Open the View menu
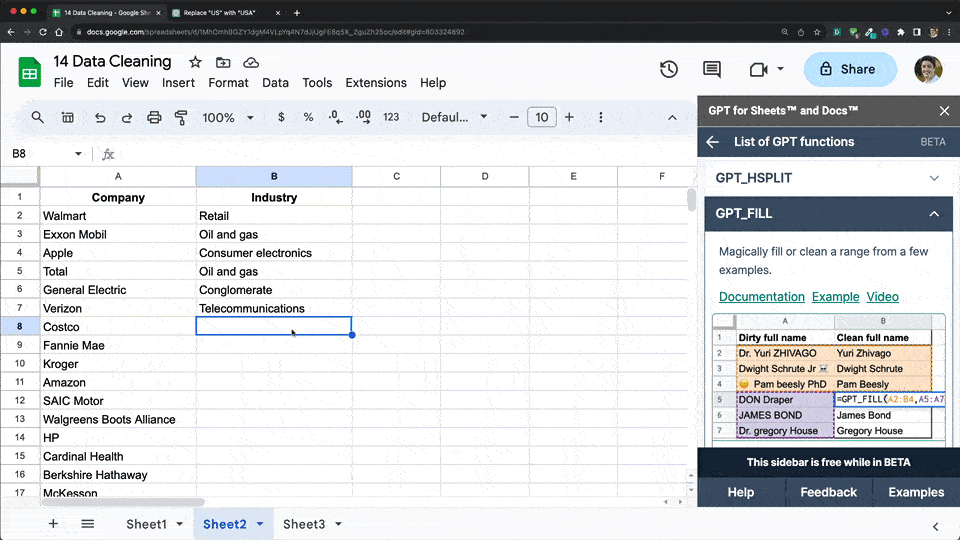 135,83
